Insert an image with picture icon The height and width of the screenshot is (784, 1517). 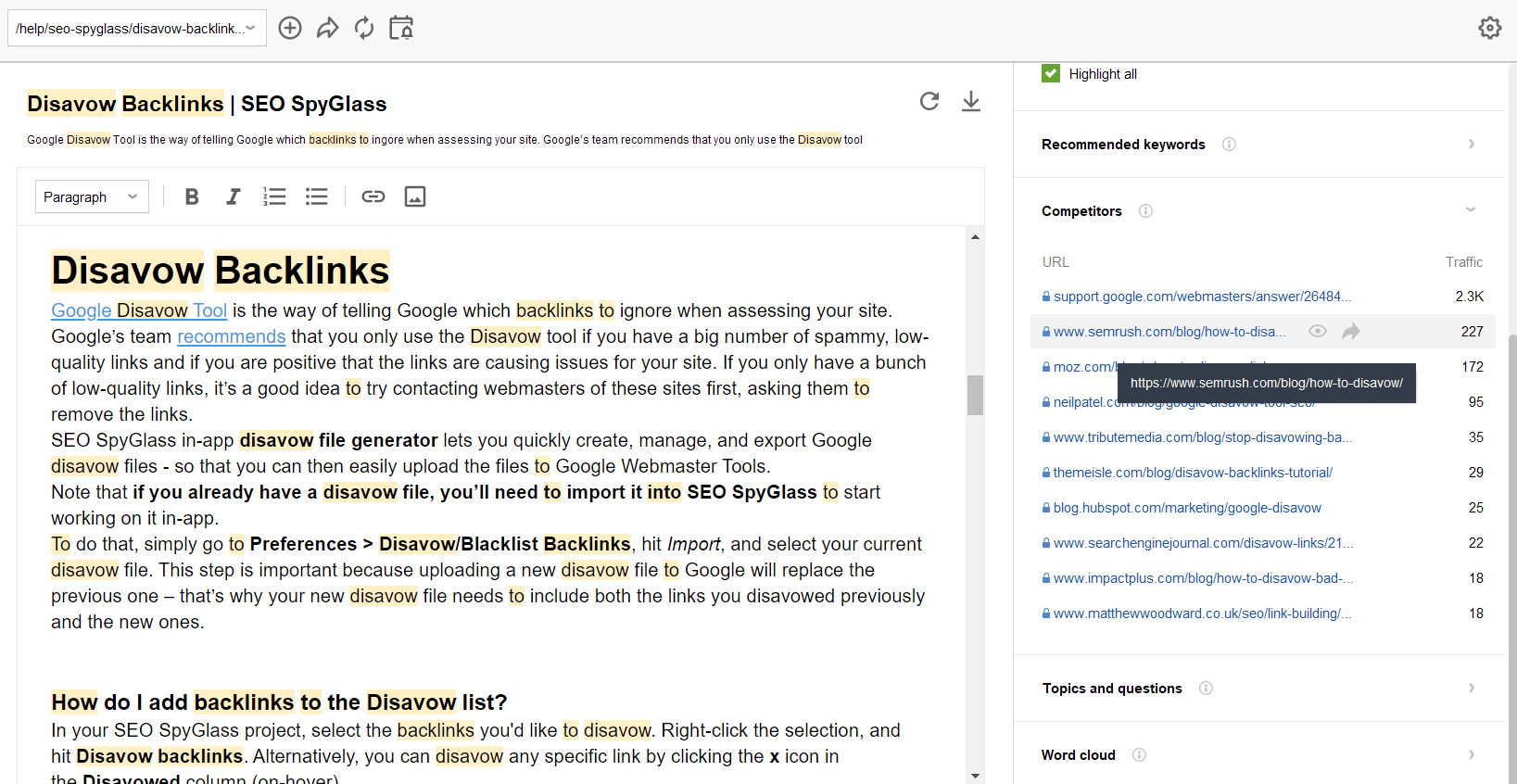tap(415, 196)
